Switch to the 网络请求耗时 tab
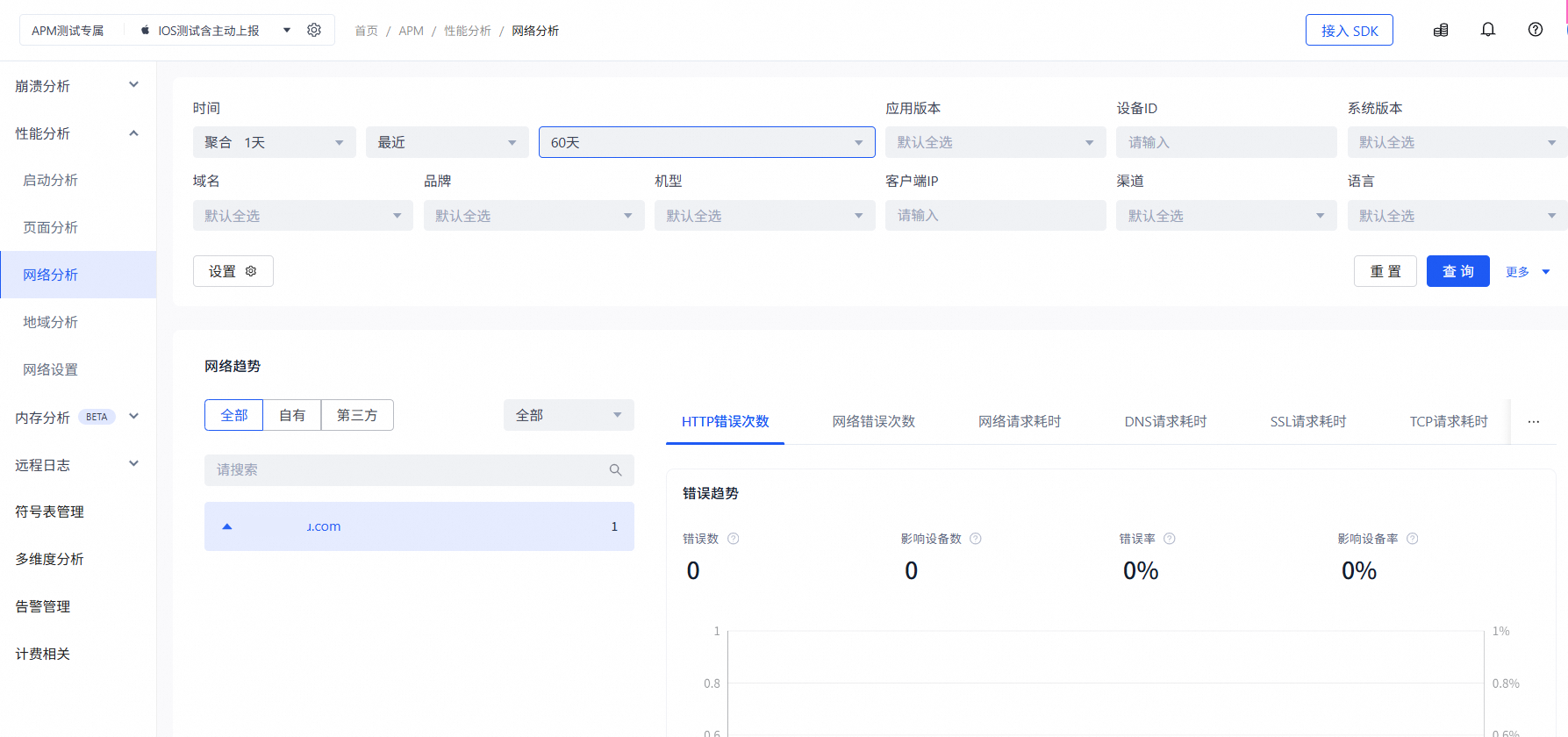1568x737 pixels. pos(1020,422)
